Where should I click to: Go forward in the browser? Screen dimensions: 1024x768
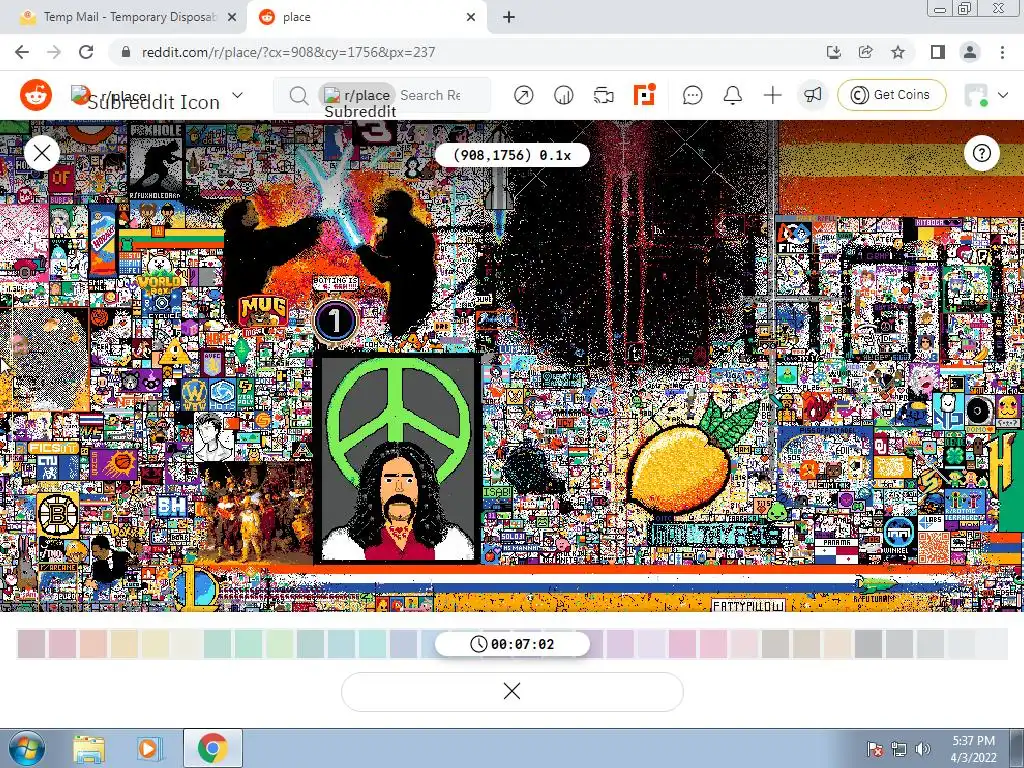54,52
